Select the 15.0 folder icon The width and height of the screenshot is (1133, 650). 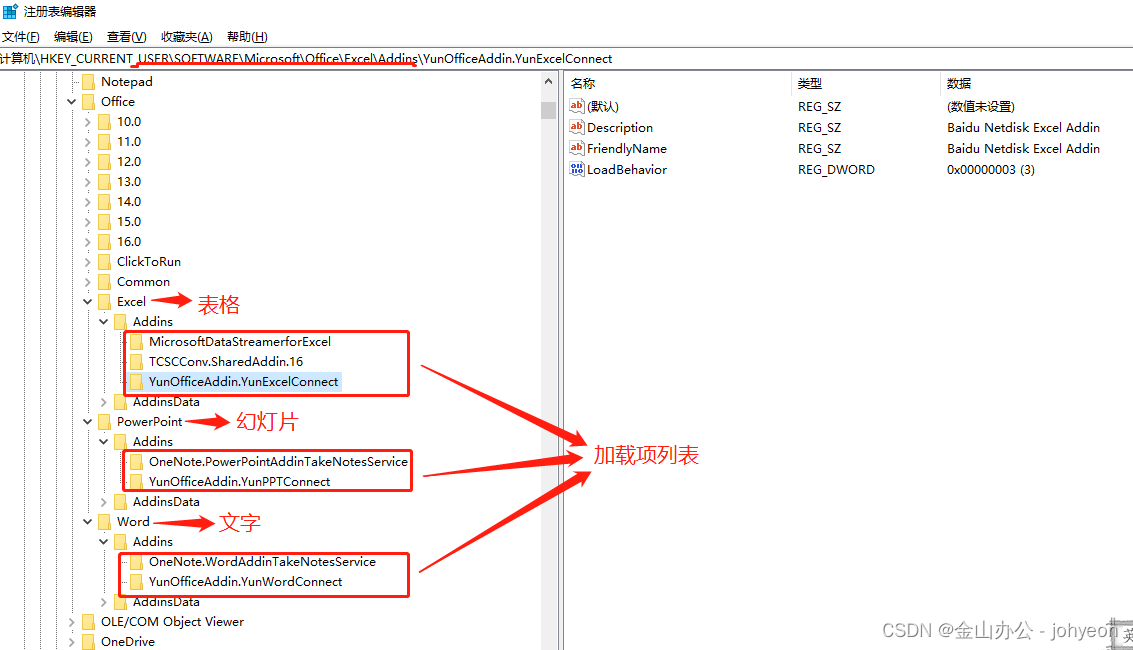(104, 222)
